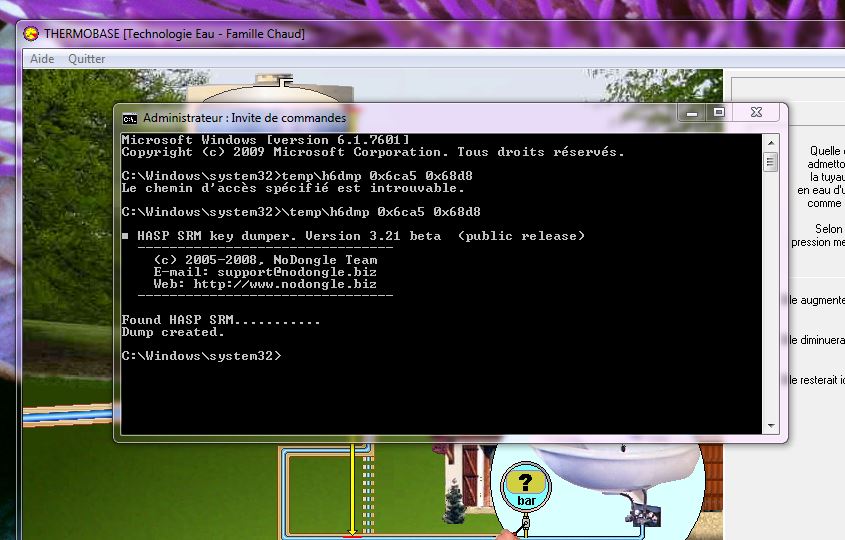Click the '\temp\h6dmp 0x6ca5 0x68d8' command line
Viewport: 845px width, 540px height.
(x=301, y=212)
